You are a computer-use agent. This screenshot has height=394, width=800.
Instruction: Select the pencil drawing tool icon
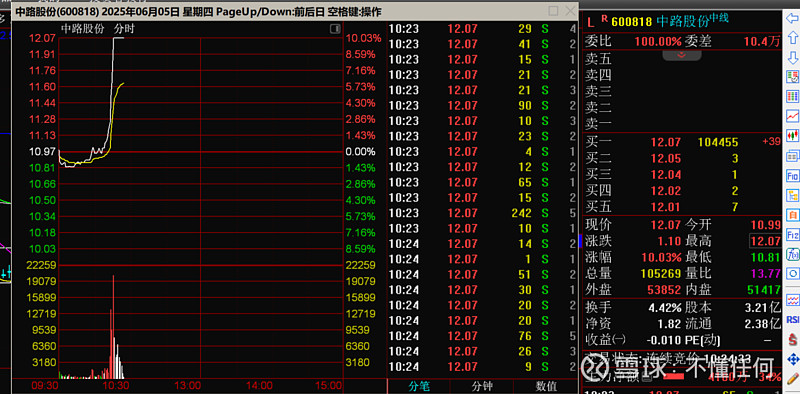[792, 379]
